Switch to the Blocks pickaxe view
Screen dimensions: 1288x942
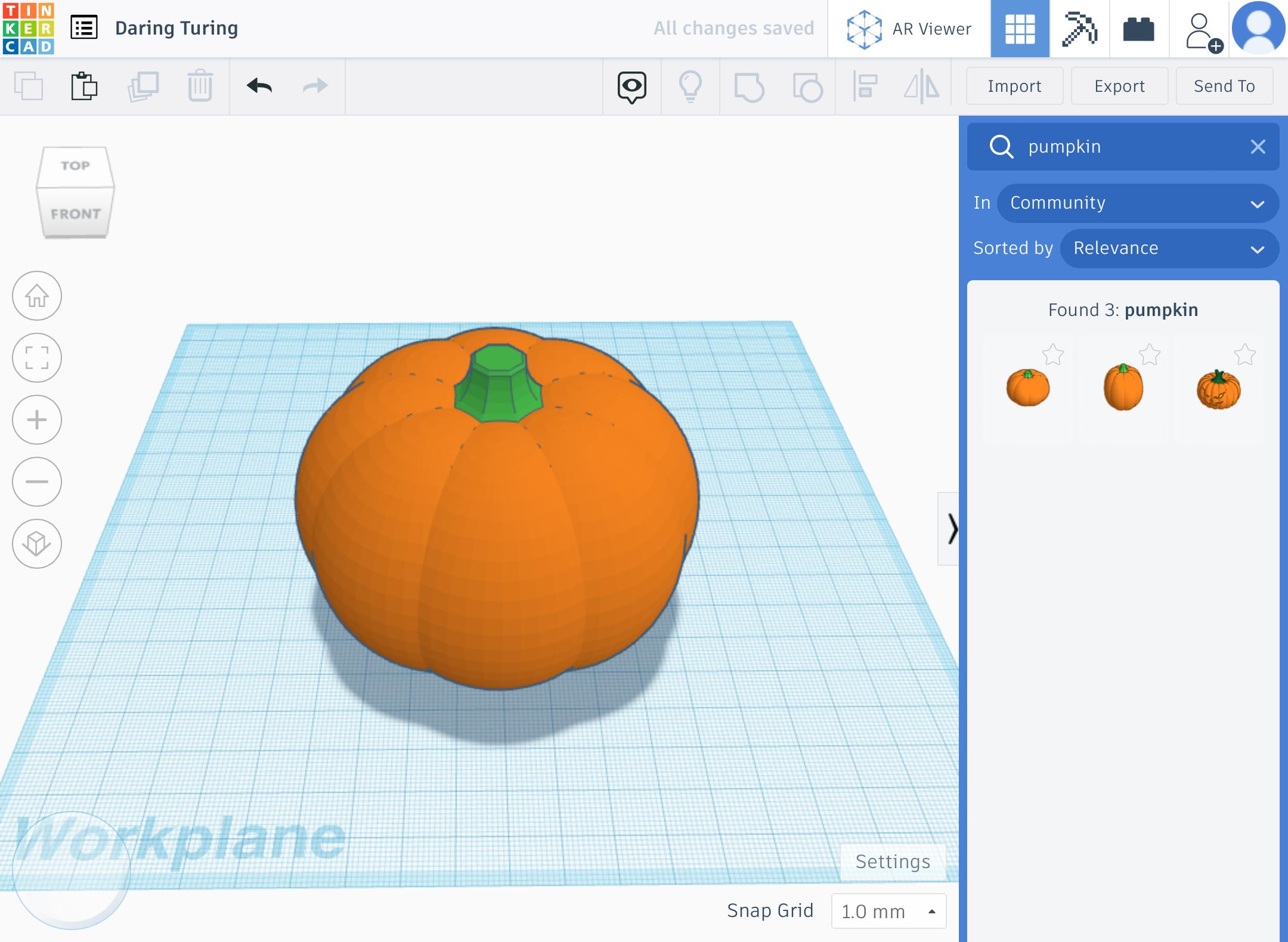(x=1079, y=29)
